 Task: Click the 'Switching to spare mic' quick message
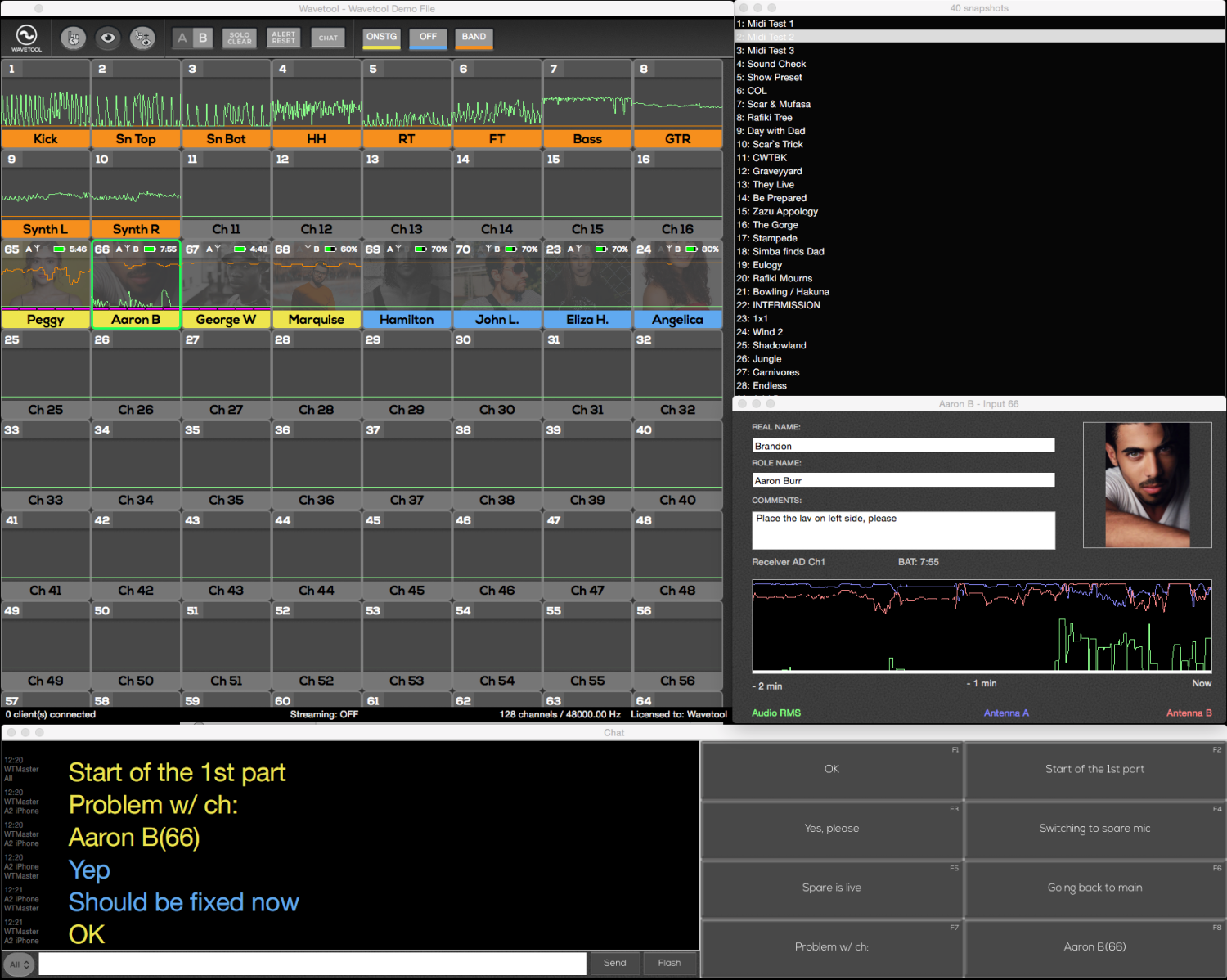tap(1094, 829)
